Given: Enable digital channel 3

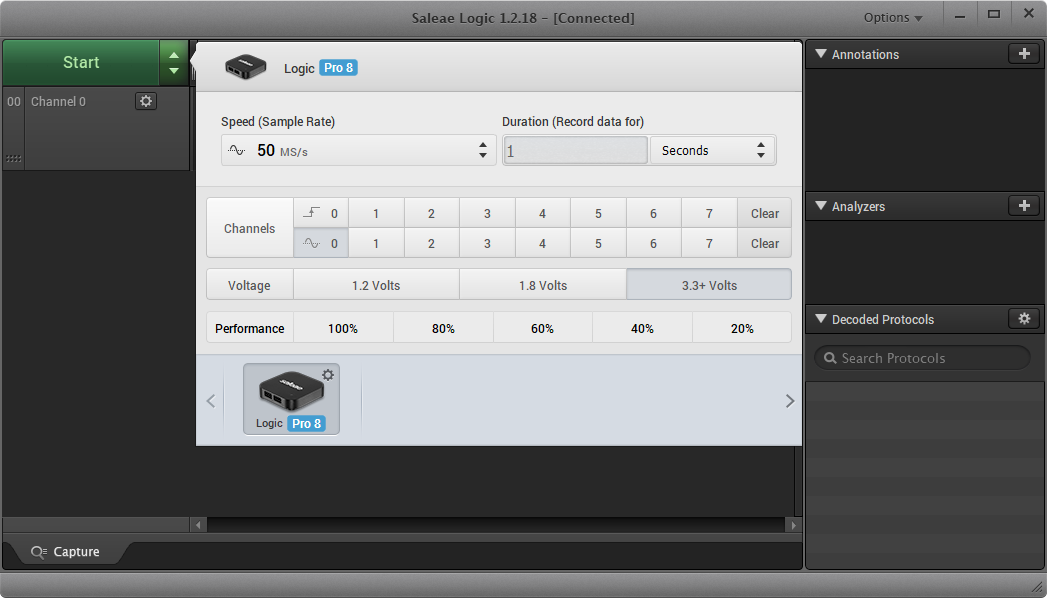Looking at the screenshot, I should click(487, 213).
